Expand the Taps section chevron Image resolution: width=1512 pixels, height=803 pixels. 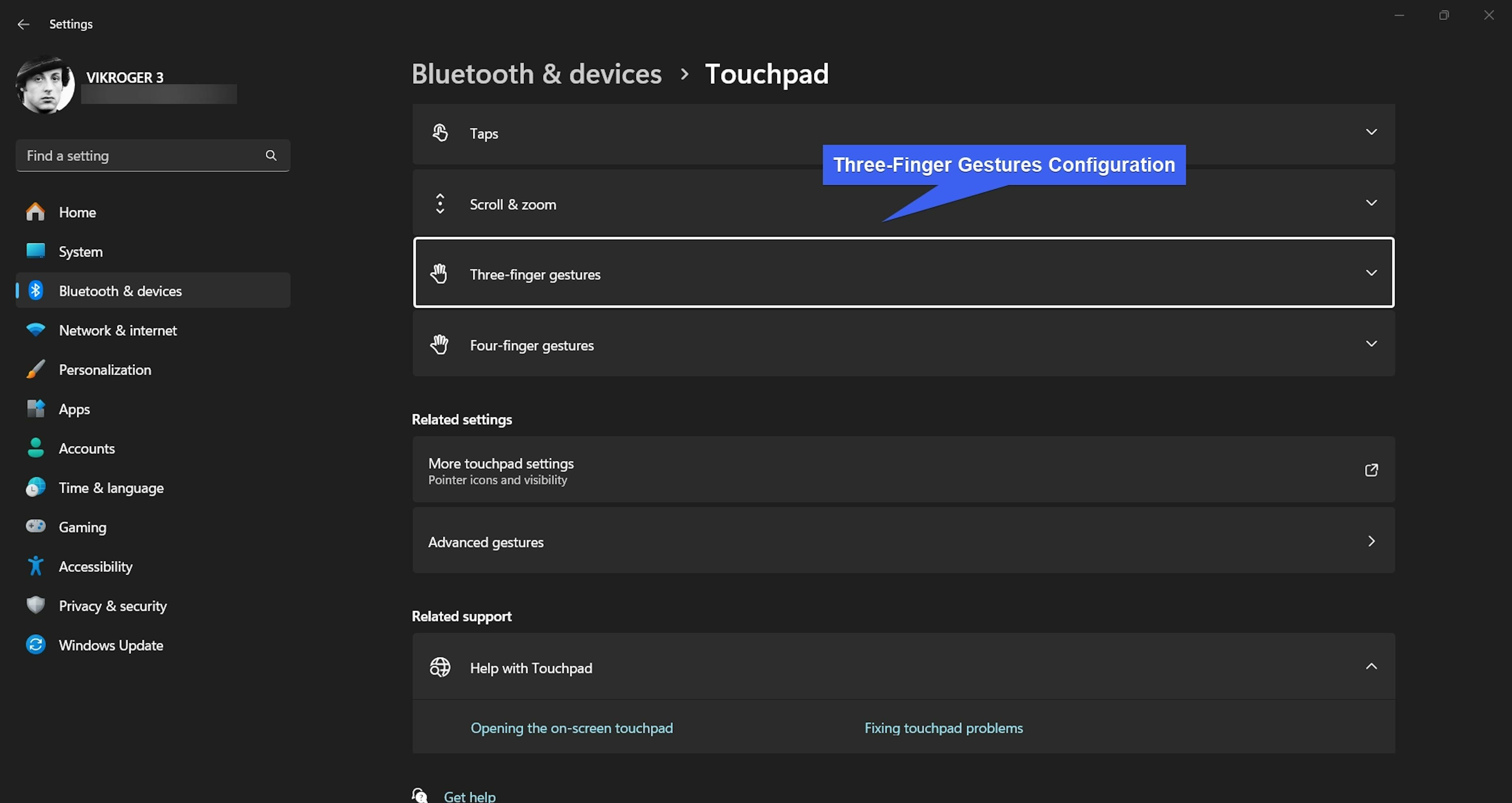click(1371, 133)
